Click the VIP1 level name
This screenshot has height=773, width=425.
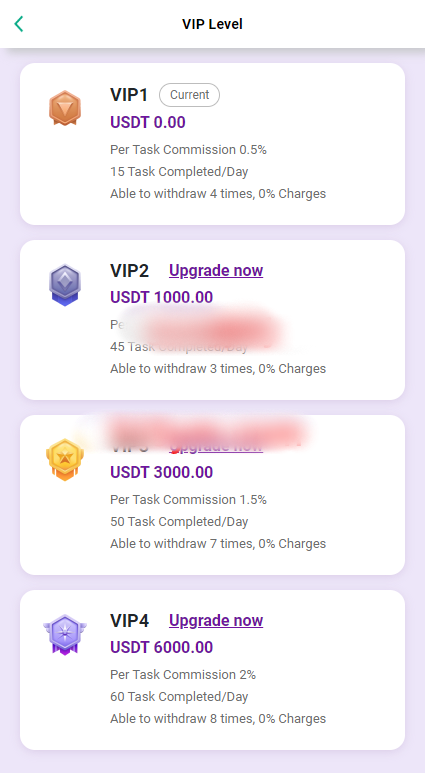(x=129, y=95)
